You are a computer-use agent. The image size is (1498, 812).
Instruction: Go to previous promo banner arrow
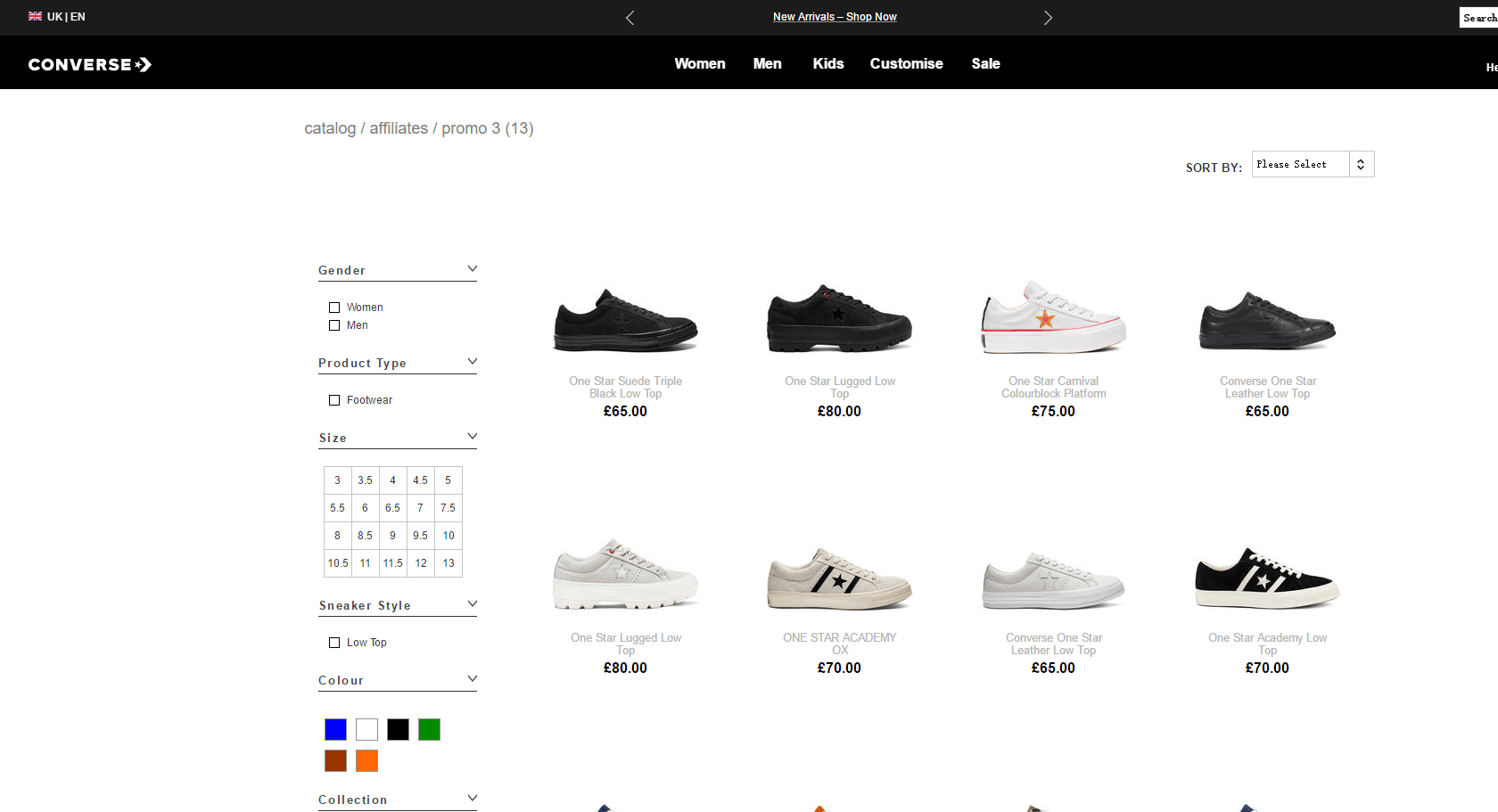(630, 18)
